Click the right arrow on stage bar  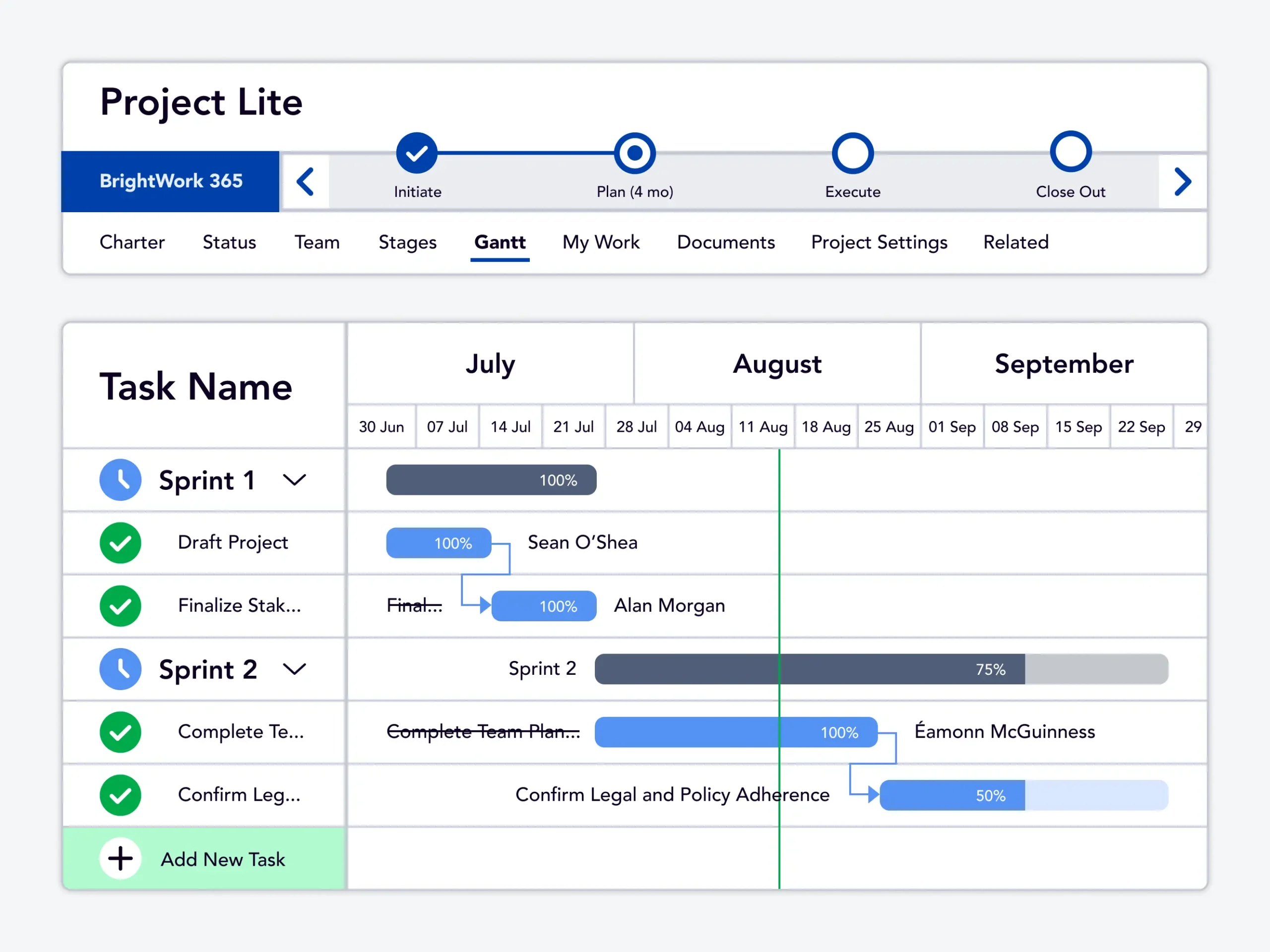click(1182, 182)
